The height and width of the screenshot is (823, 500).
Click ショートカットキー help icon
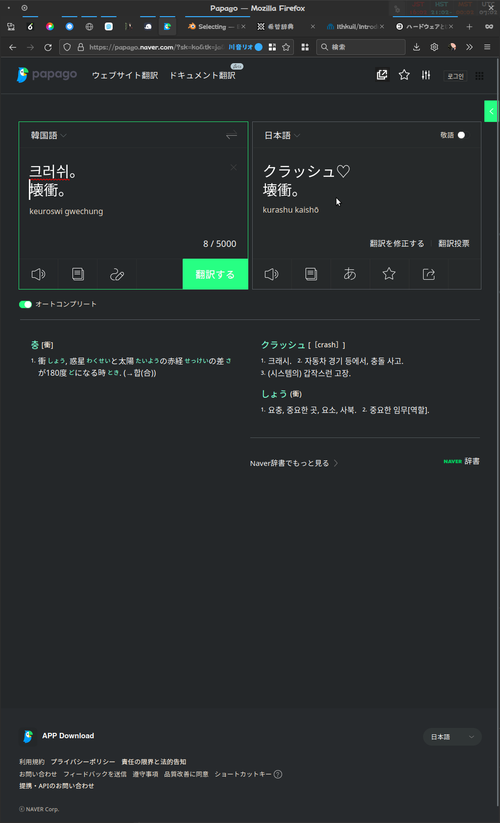click(278, 774)
